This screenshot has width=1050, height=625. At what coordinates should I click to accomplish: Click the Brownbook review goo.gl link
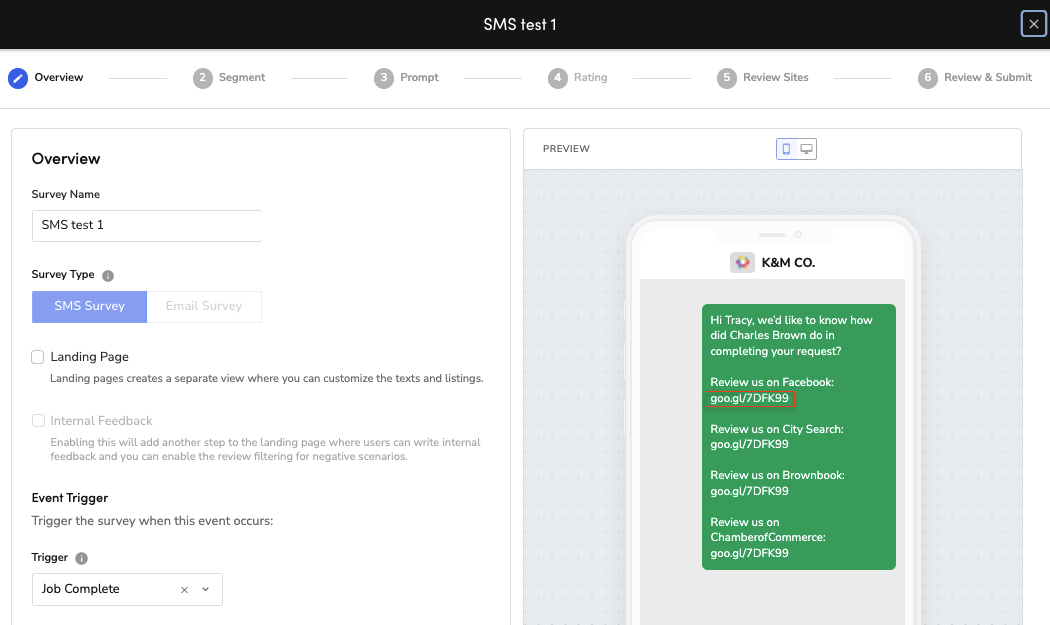point(749,491)
